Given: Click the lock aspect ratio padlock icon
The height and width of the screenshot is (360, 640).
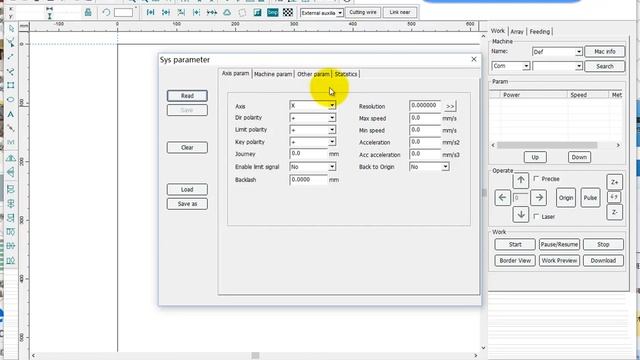Looking at the screenshot, I should (x=88, y=12).
